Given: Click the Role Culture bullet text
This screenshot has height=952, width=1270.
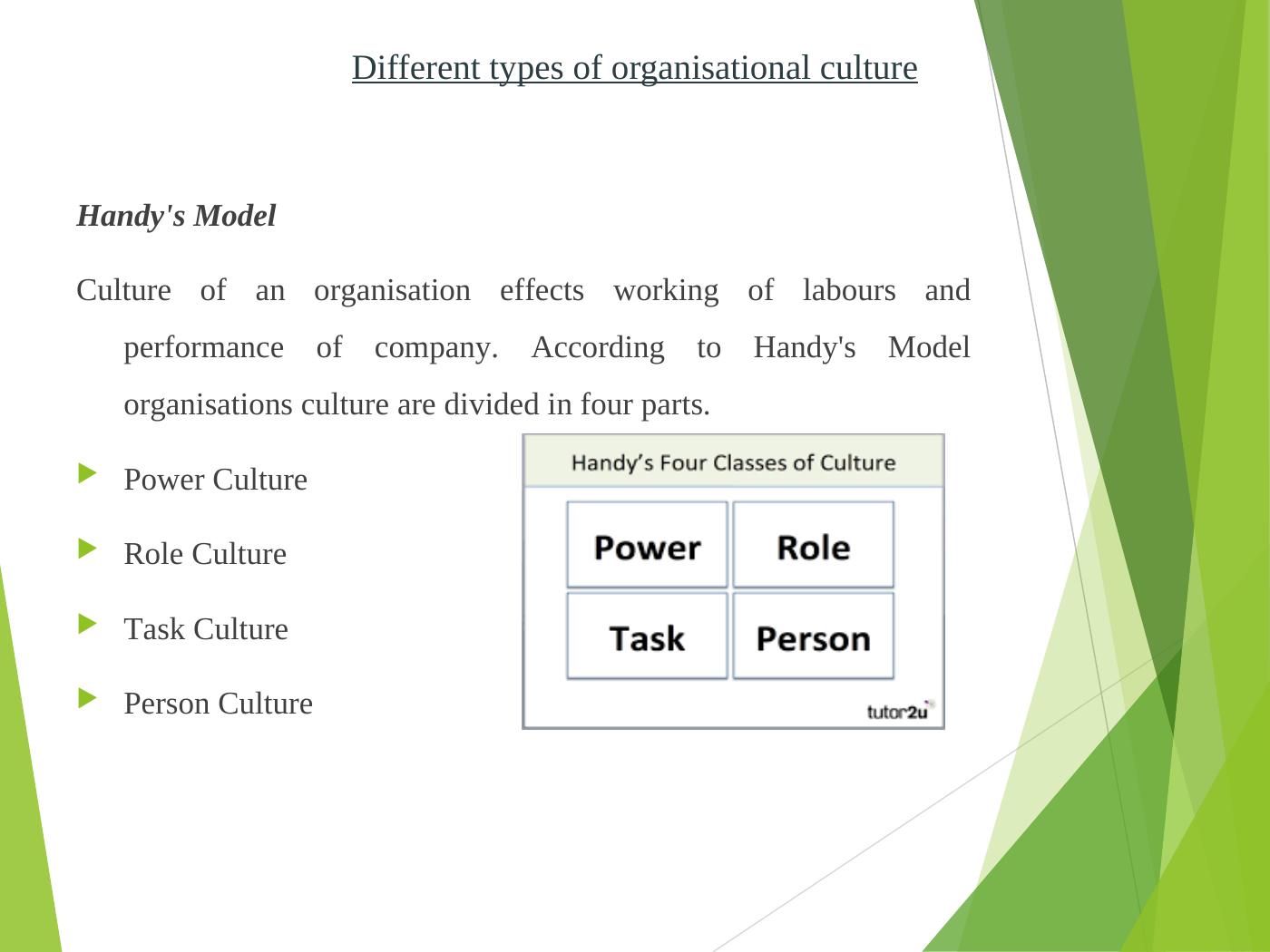Looking at the screenshot, I should (x=205, y=554).
